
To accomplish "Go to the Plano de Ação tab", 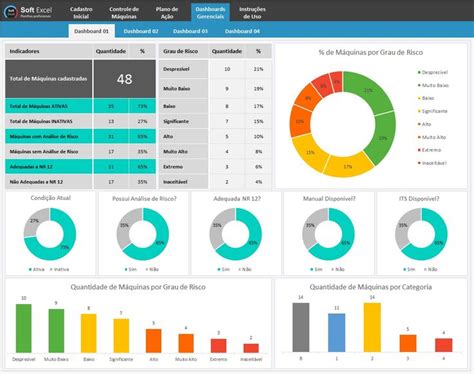I will pos(167,13).
